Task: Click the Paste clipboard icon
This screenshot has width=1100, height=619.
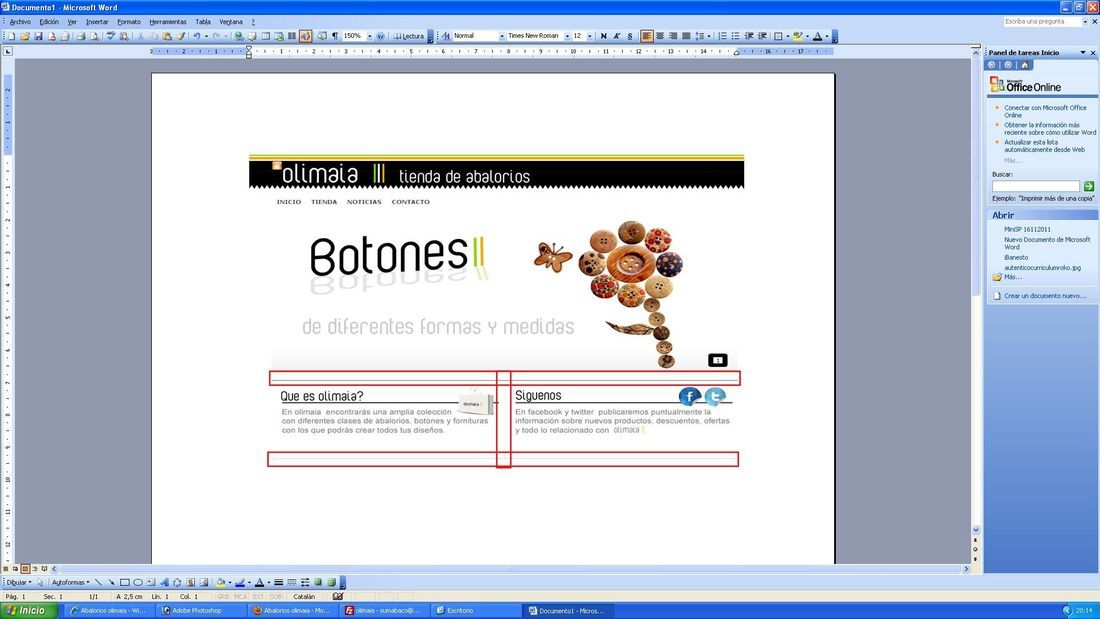Action: click(166, 36)
